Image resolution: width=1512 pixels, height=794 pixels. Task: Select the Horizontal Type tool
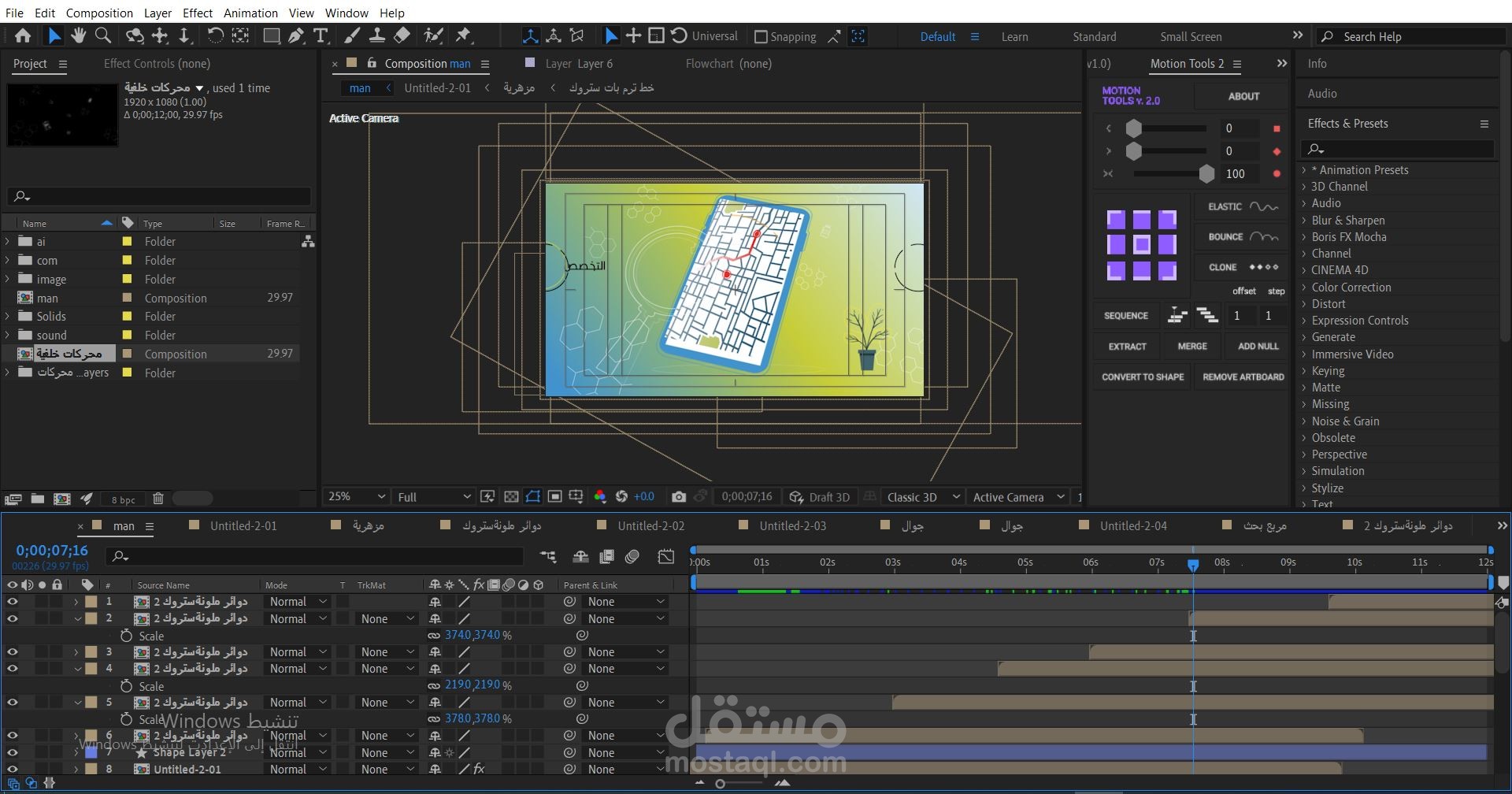tap(321, 35)
